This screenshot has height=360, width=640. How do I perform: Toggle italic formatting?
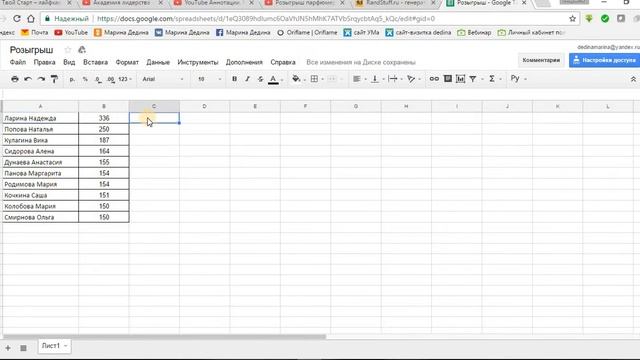click(247, 79)
